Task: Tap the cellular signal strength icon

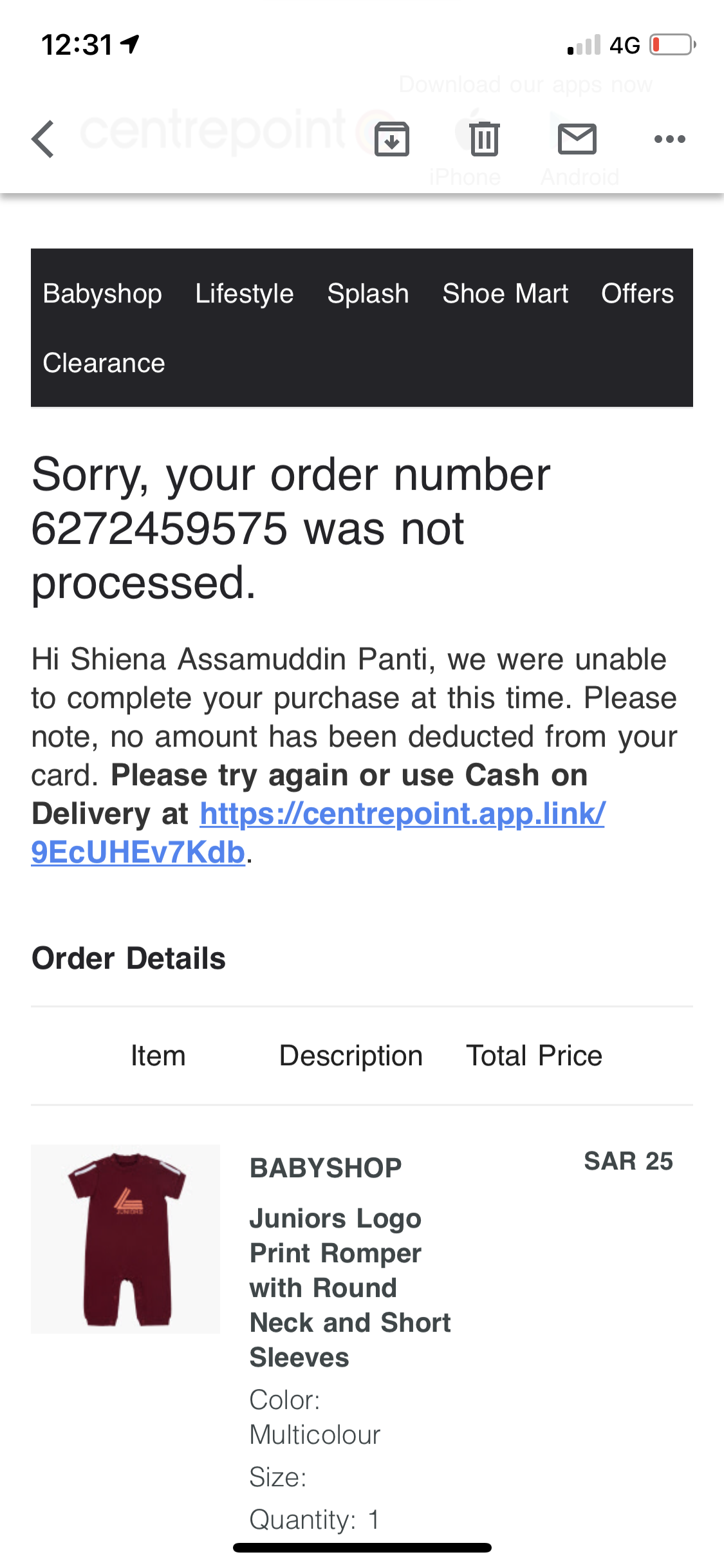Action: pos(584,45)
